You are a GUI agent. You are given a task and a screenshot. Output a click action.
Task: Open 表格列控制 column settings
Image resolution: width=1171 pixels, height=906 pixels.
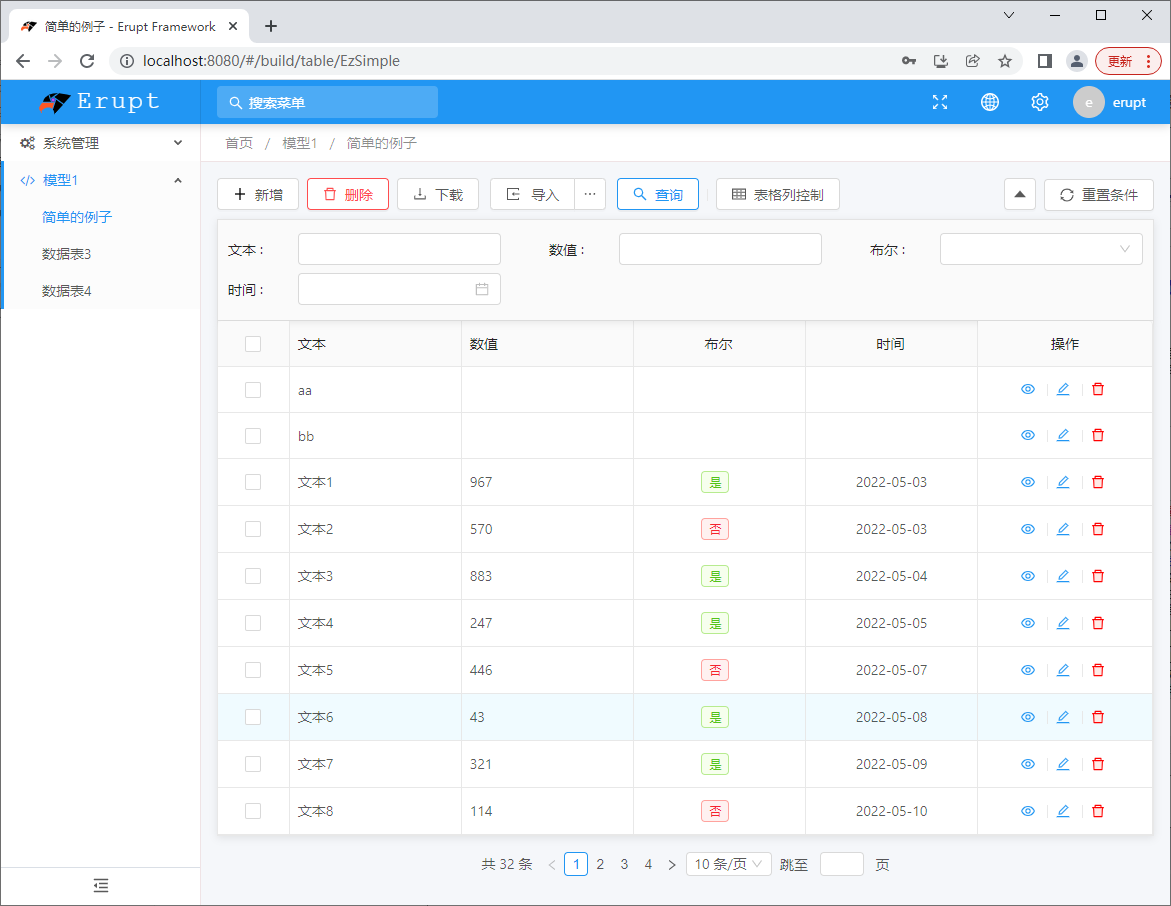pos(777,194)
